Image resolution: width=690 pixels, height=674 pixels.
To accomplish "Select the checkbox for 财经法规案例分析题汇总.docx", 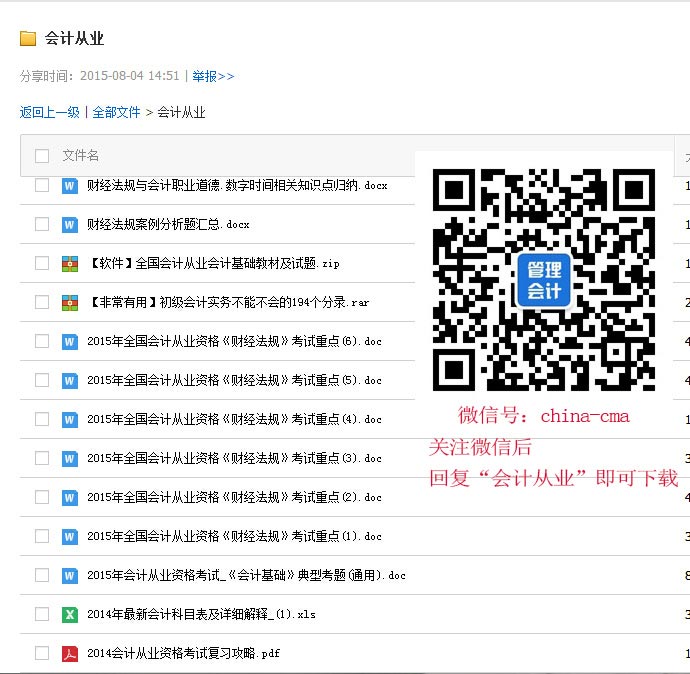I will point(42,224).
